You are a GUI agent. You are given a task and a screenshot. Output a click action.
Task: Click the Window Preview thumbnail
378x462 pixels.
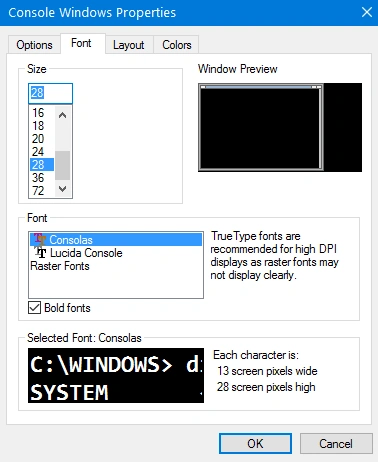[280, 127]
